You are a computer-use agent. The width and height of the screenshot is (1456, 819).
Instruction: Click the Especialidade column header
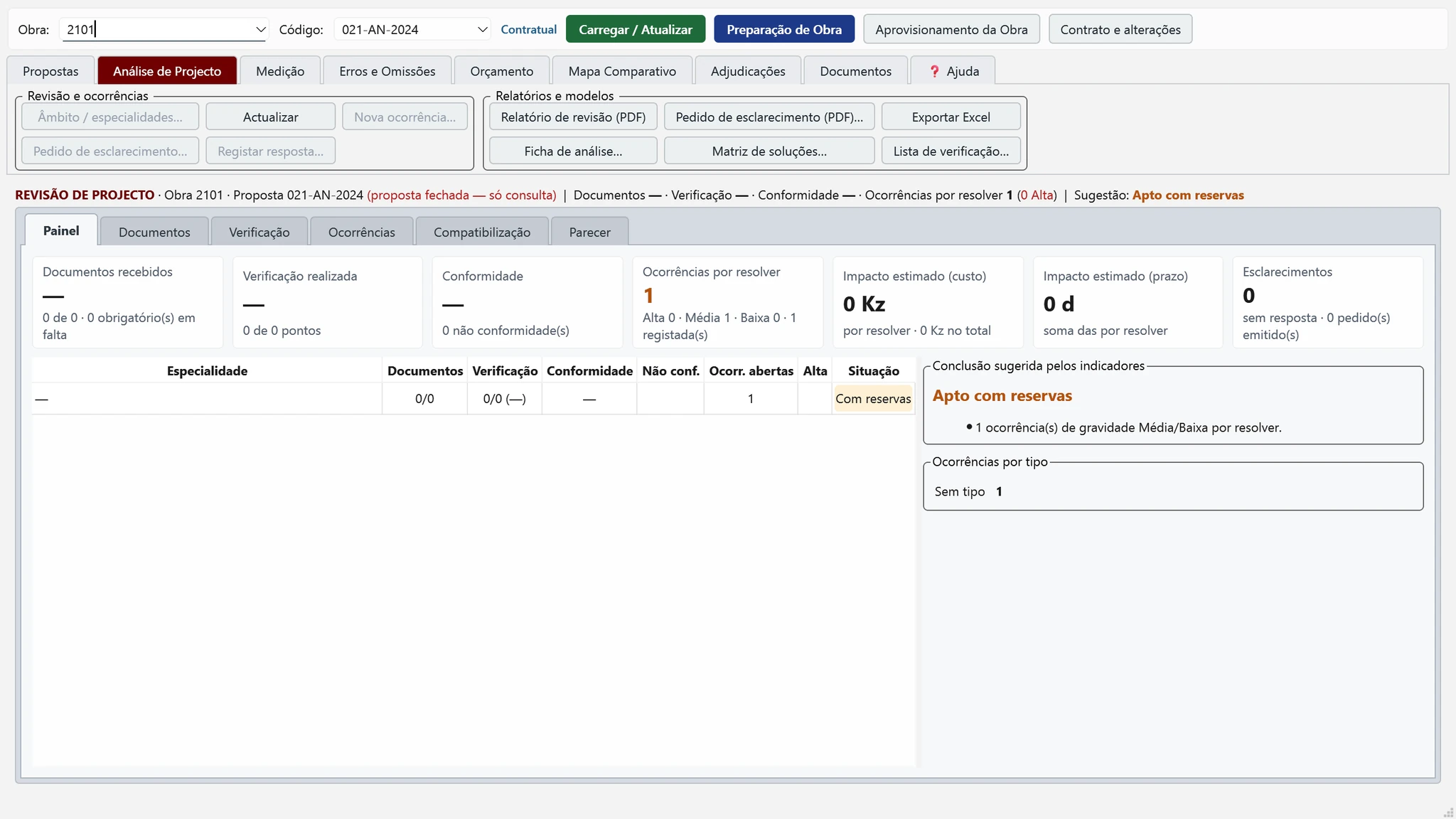tap(207, 371)
